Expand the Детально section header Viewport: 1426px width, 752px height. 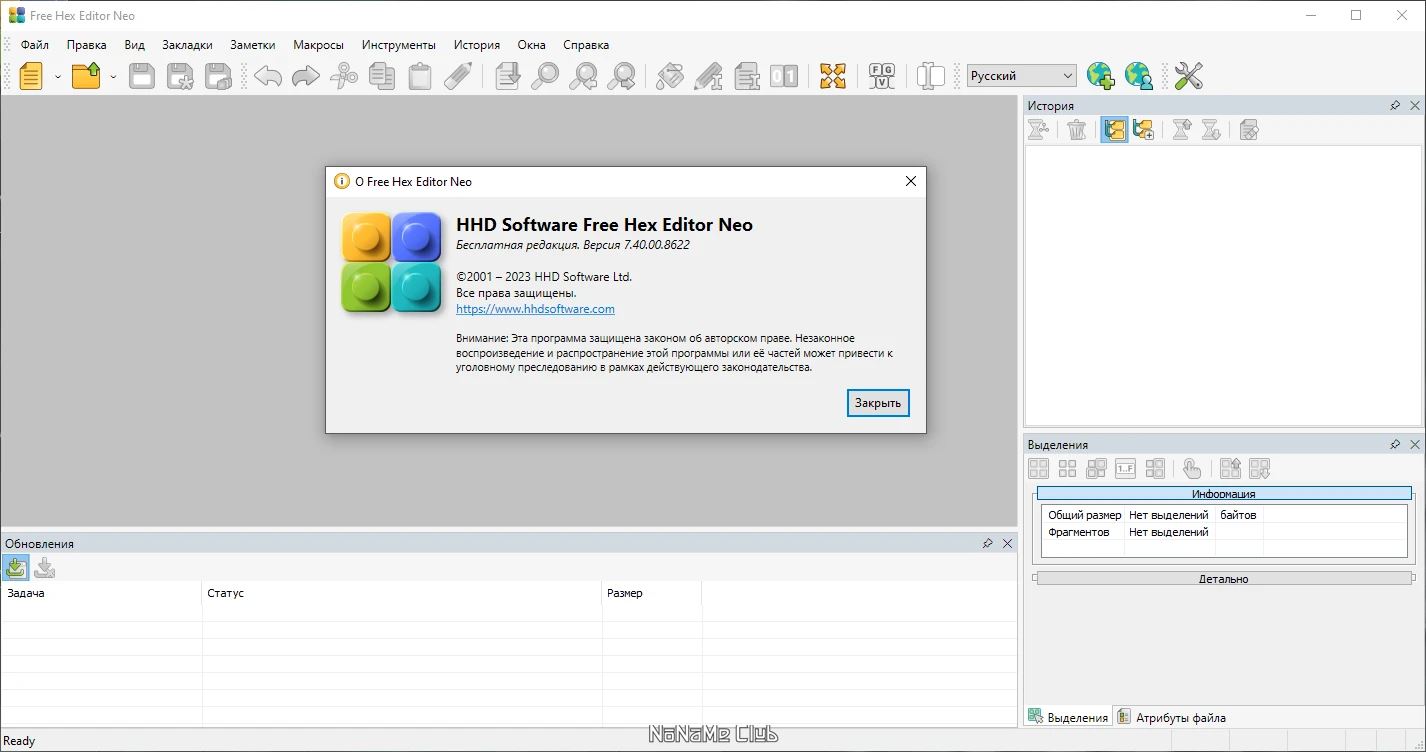(x=1224, y=578)
